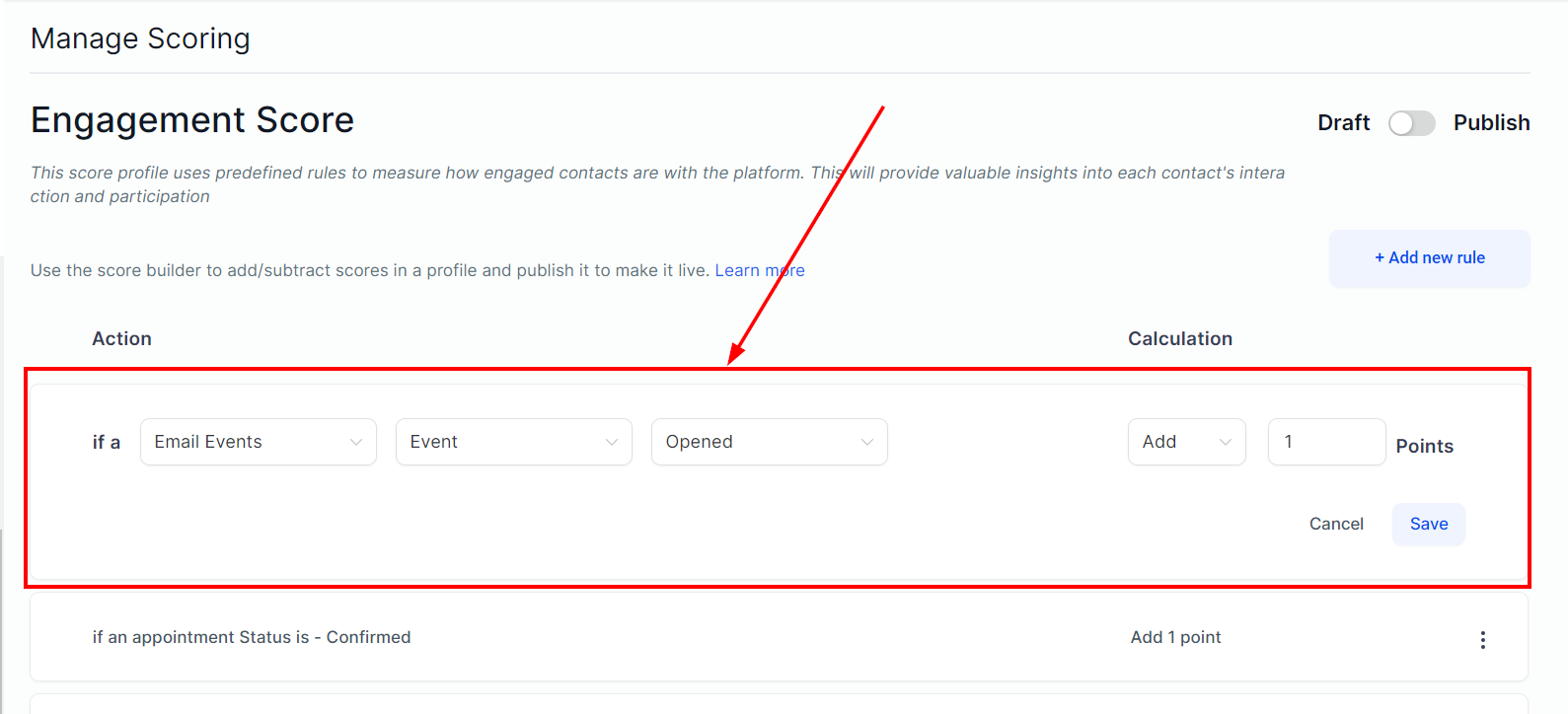The height and width of the screenshot is (714, 1568).
Task: Click the Draft label
Action: click(1343, 123)
